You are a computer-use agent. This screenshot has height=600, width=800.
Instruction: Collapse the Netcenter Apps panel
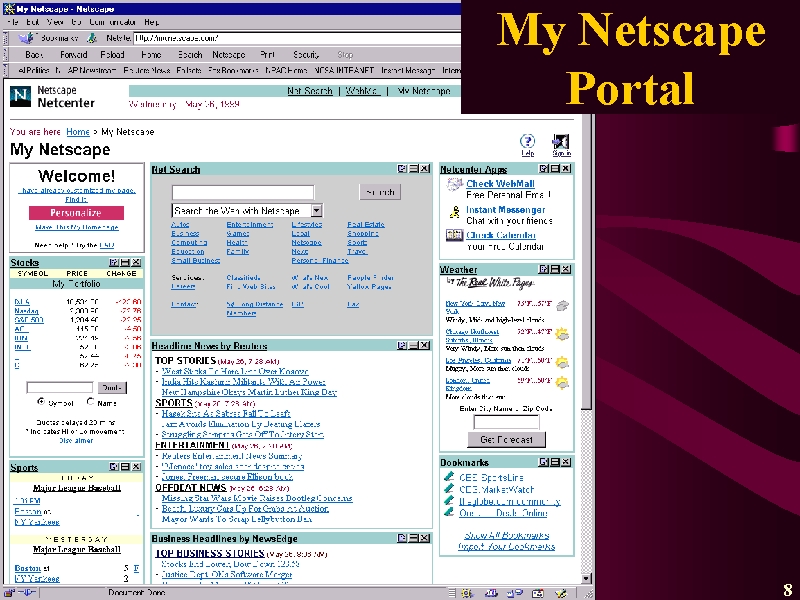tap(555, 168)
